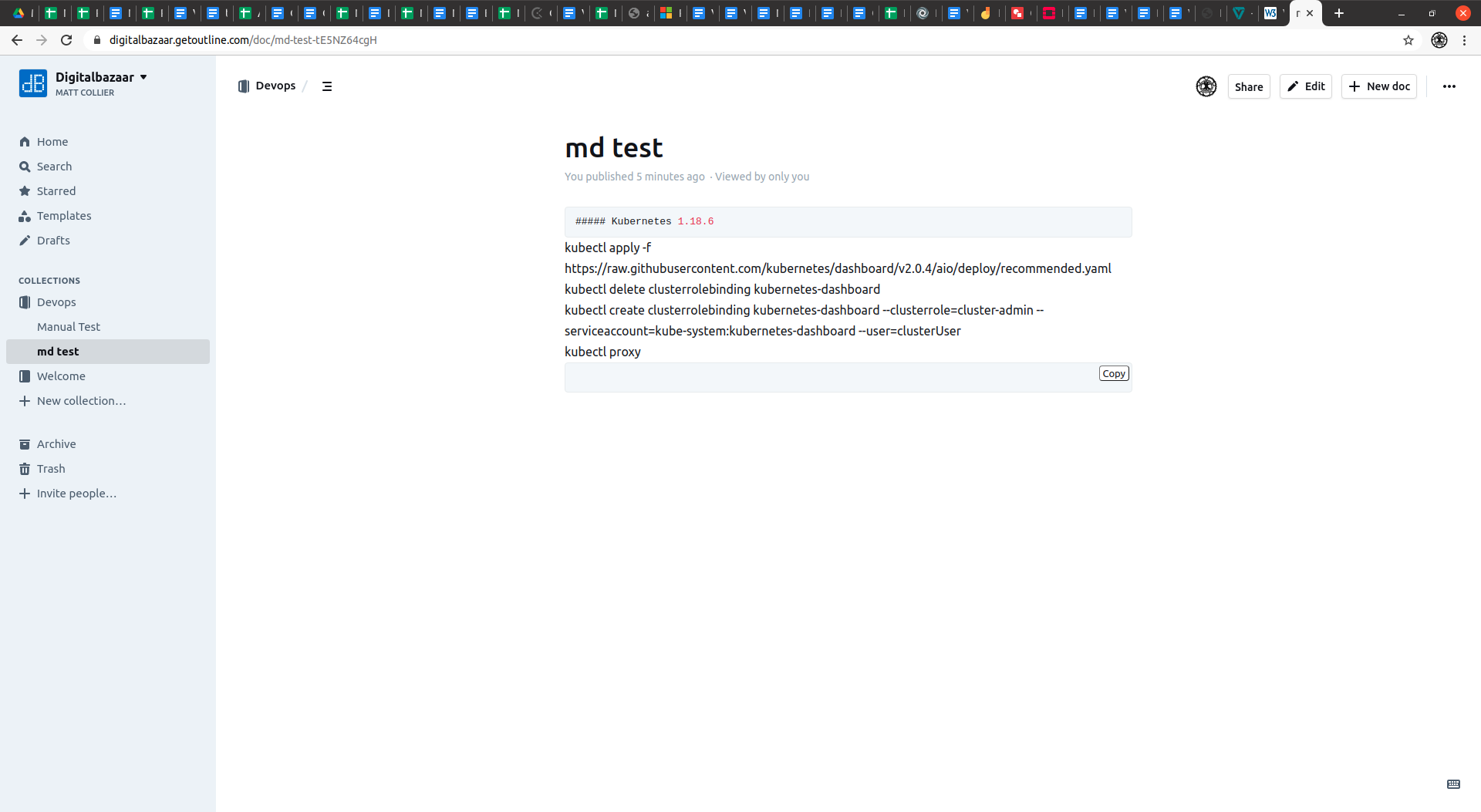The width and height of the screenshot is (1481, 812).
Task: Open Starred documents
Action: [56, 191]
